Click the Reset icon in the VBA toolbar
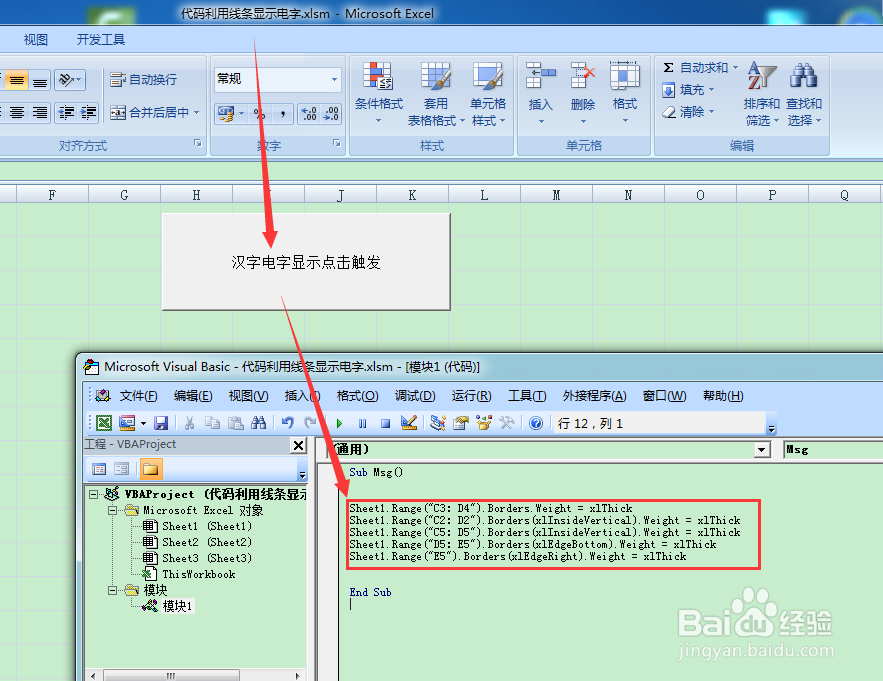883x681 pixels. (x=385, y=423)
